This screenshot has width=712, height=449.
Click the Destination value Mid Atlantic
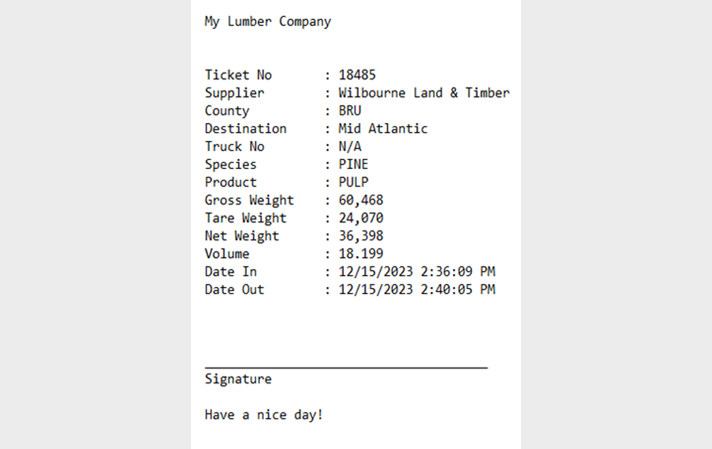[383, 128]
